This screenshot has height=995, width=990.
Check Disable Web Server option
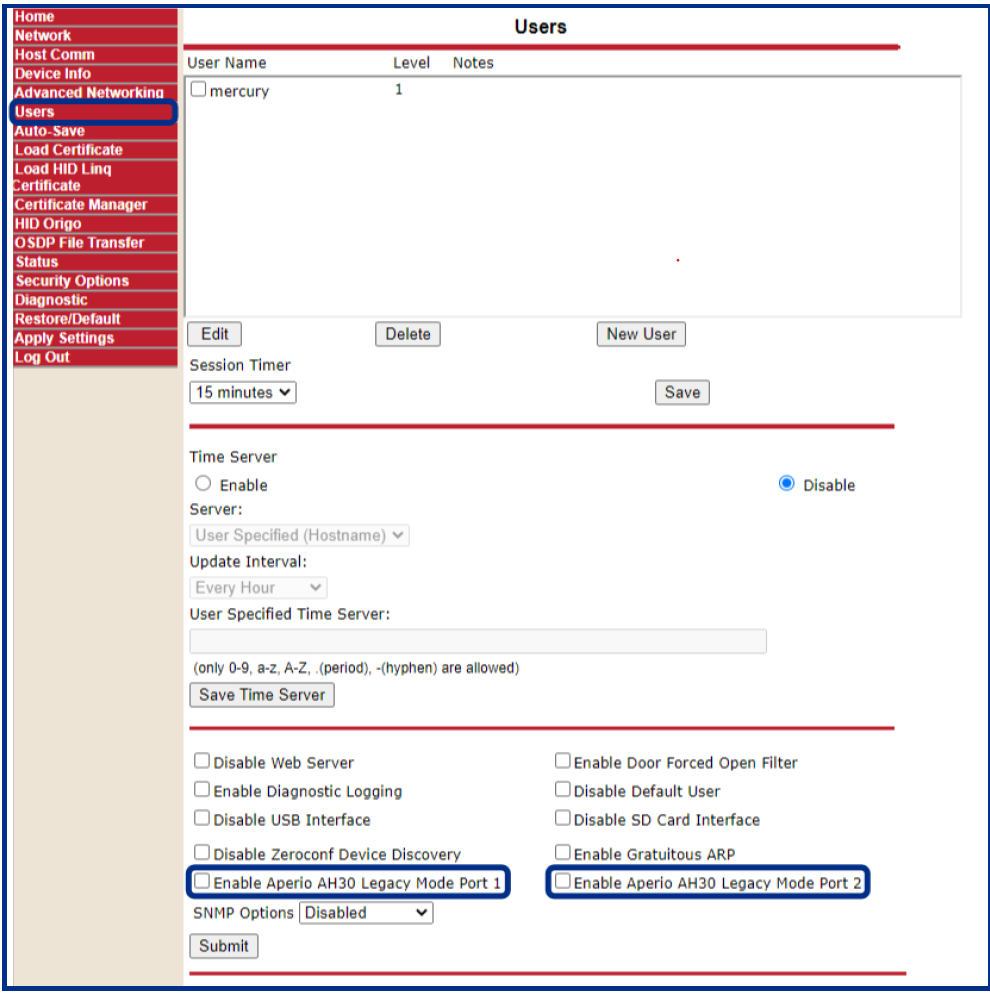[x=202, y=762]
